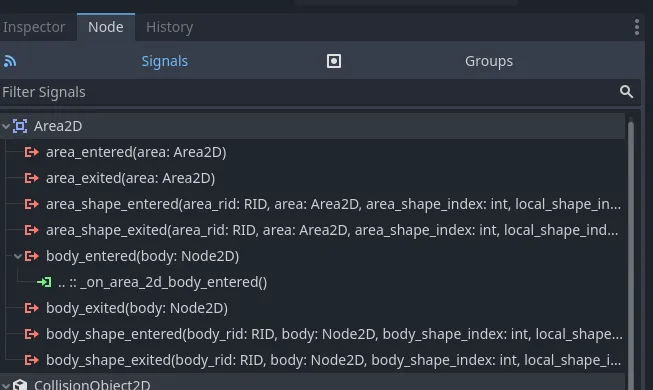Viewport: 653px width, 390px height.
Task: Click the Area2D node class icon
Action: (20, 126)
